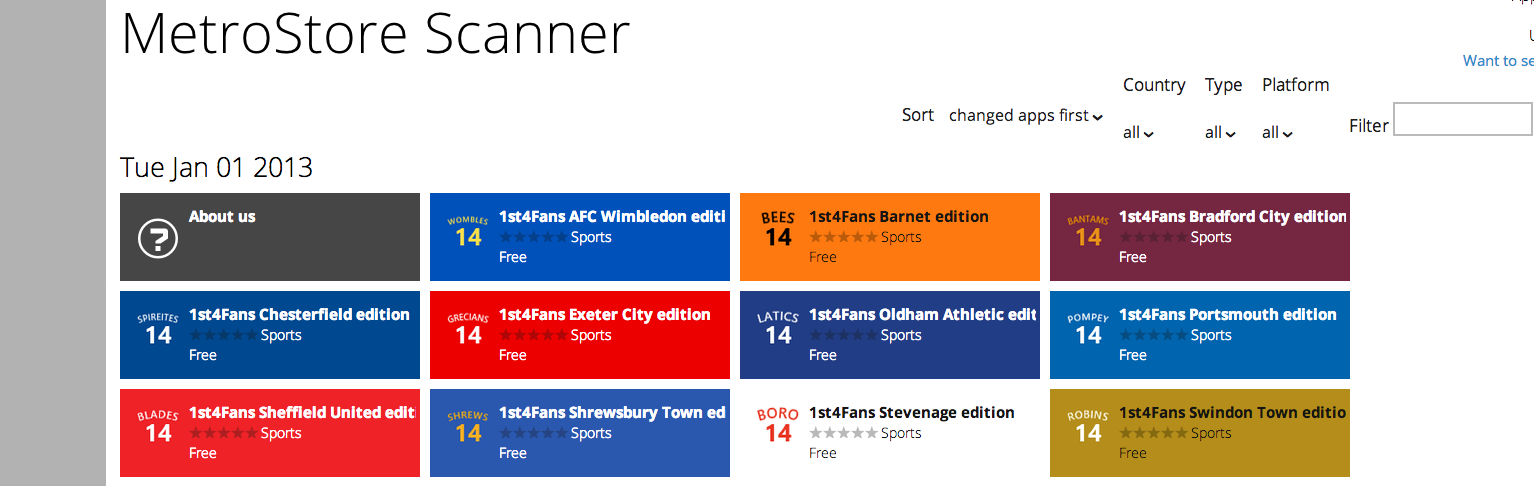
Task: Click into the Filter text field
Action: 1462,119
